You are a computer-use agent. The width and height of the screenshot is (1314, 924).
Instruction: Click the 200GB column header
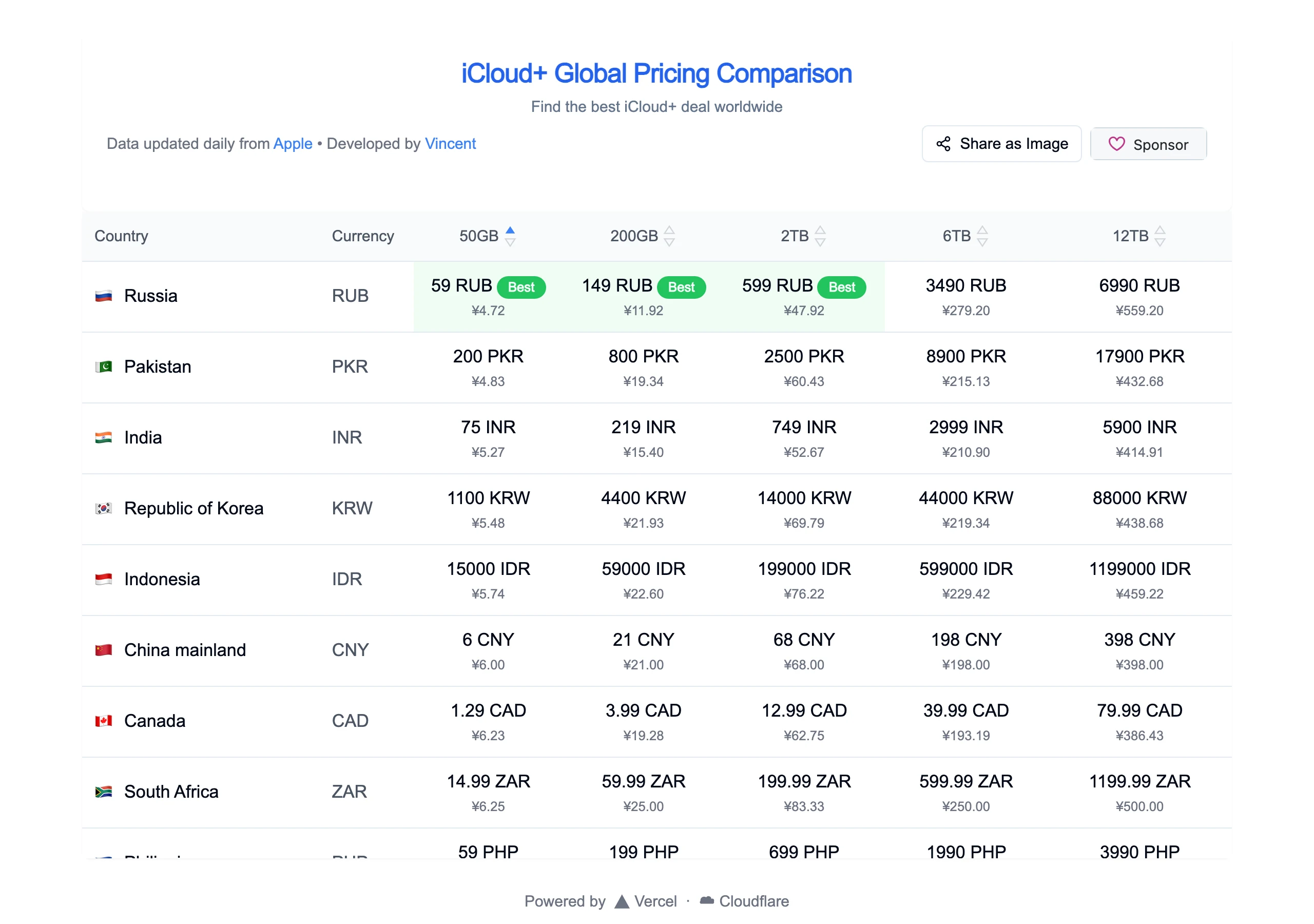click(x=643, y=236)
